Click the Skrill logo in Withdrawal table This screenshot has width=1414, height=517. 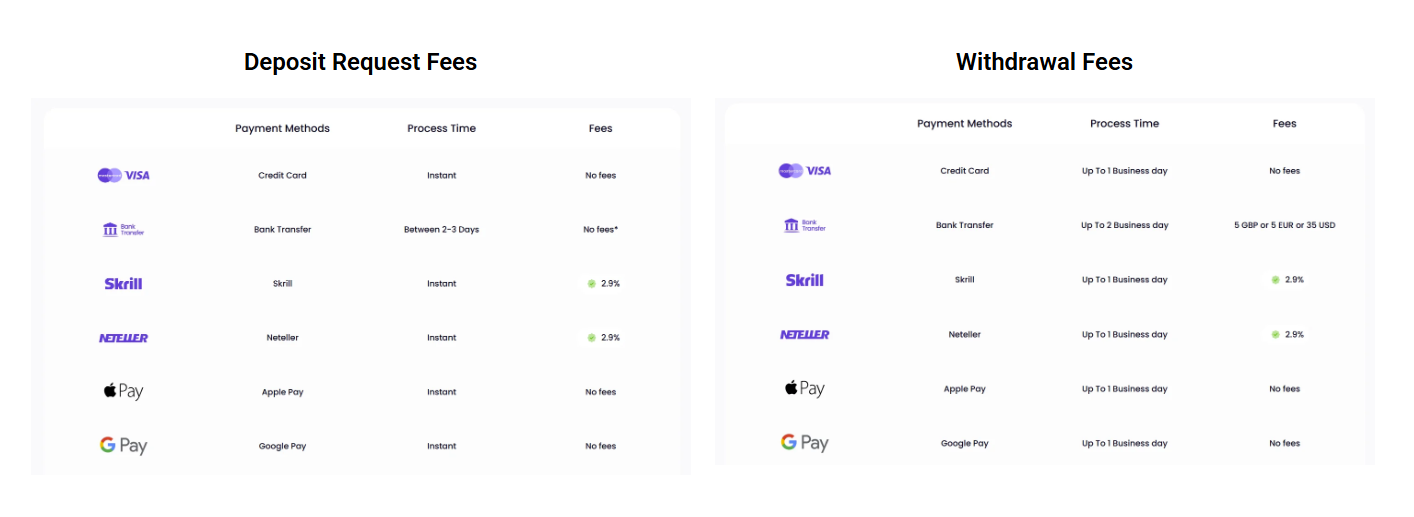coord(804,280)
